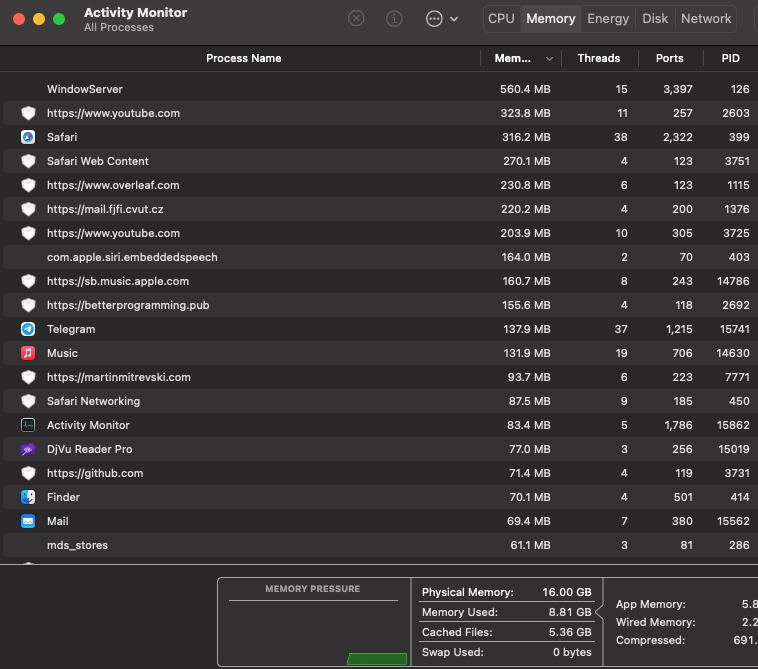Click Cached Files 5.36 GB value
This screenshot has width=758, height=669.
[569, 632]
